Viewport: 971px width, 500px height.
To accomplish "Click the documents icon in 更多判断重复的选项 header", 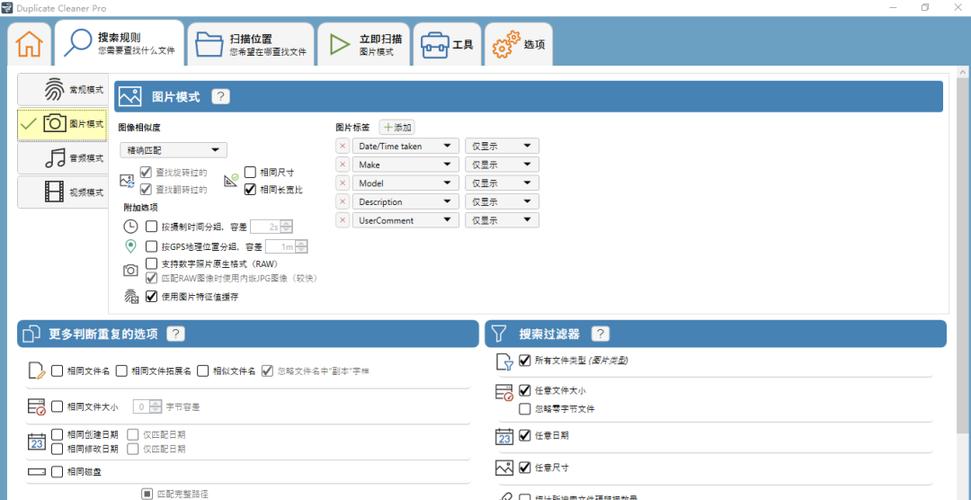I will pyautogui.click(x=31, y=334).
